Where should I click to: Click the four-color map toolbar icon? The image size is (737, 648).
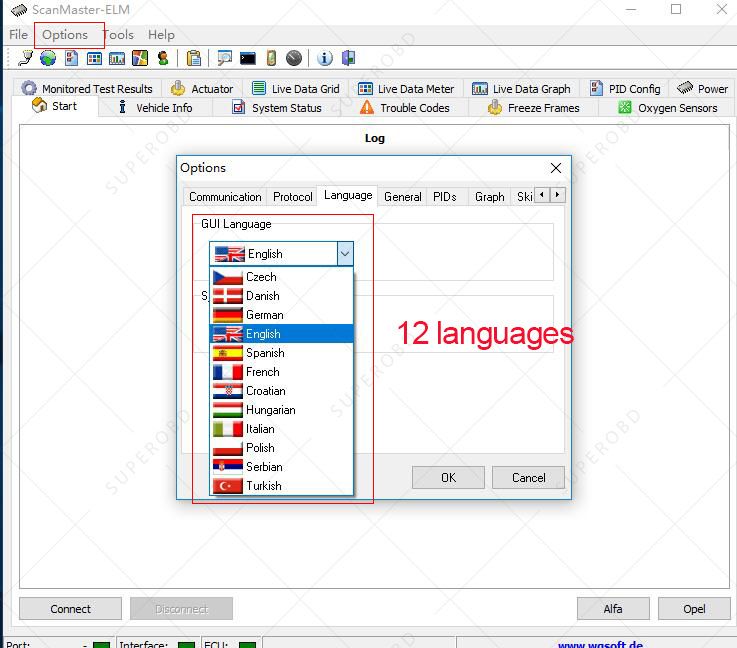pyautogui.click(x=140, y=58)
